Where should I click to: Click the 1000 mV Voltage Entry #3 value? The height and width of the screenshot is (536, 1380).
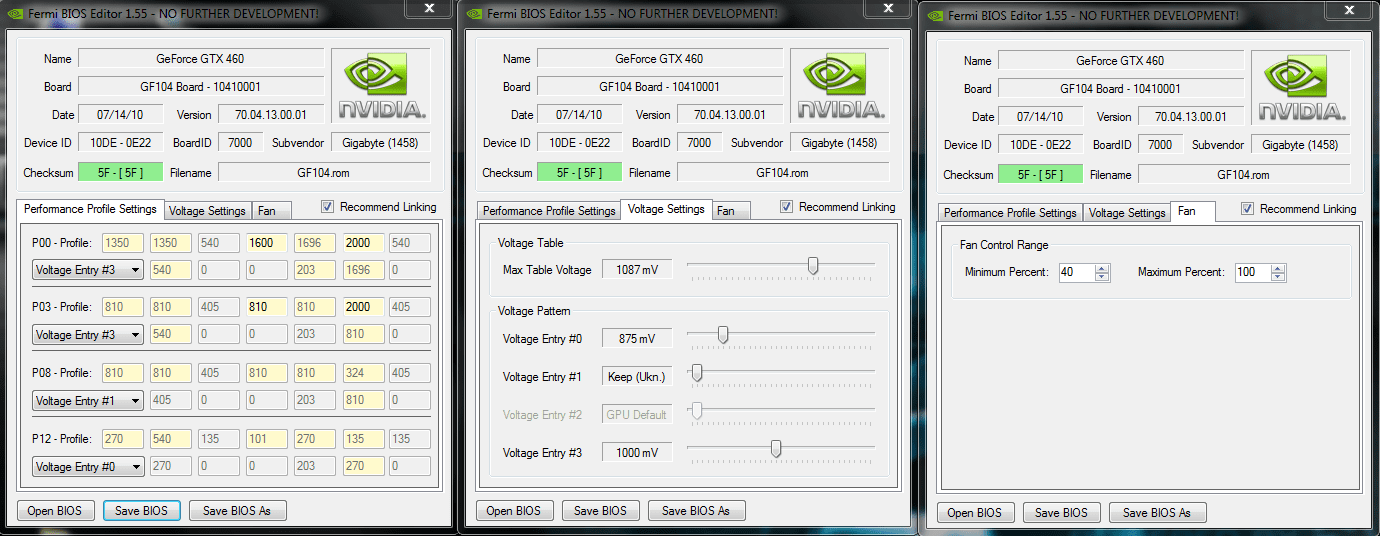[637, 452]
